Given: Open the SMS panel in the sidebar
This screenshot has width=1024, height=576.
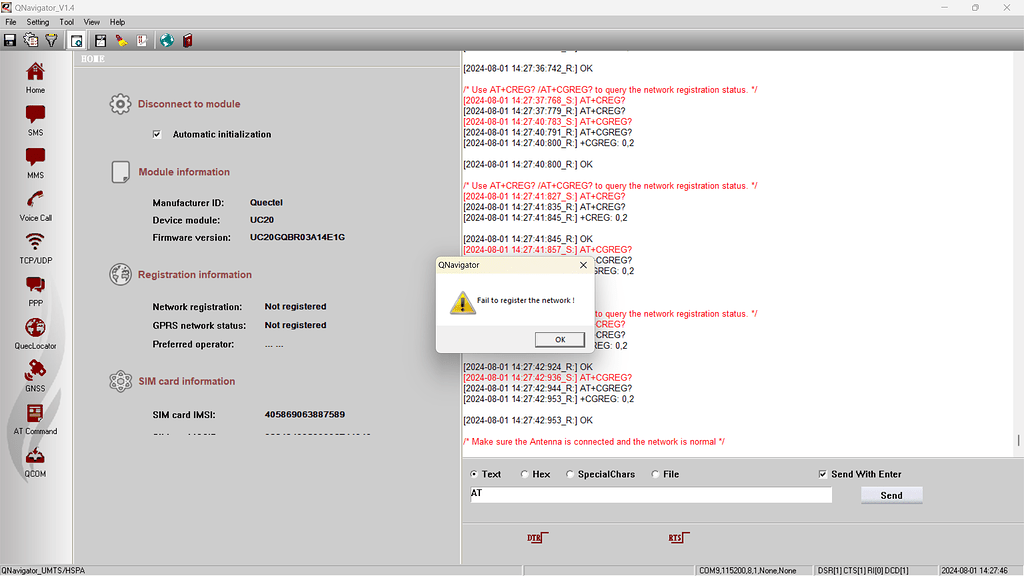Looking at the screenshot, I should (x=34, y=118).
